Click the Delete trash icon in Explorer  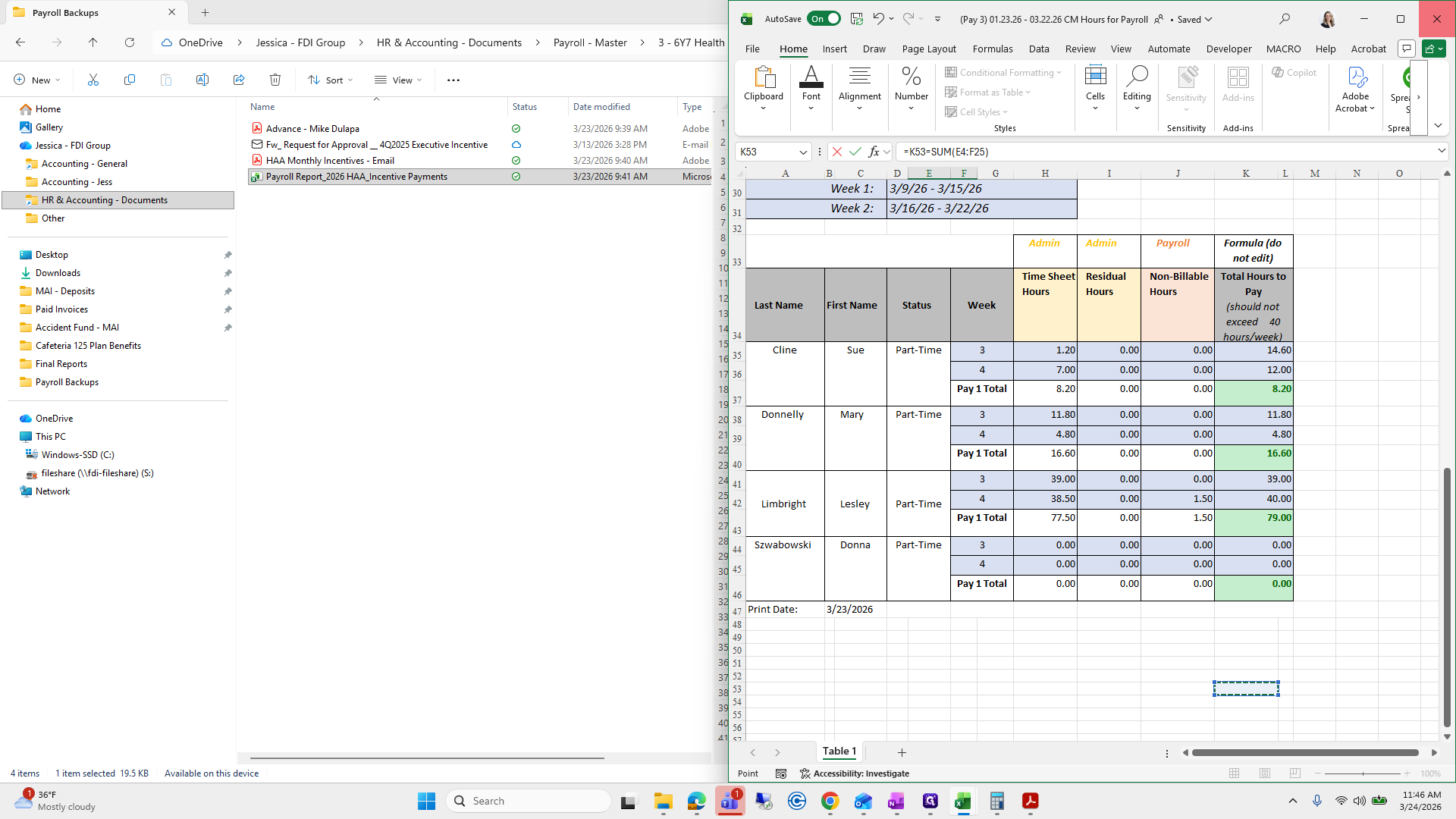click(275, 80)
